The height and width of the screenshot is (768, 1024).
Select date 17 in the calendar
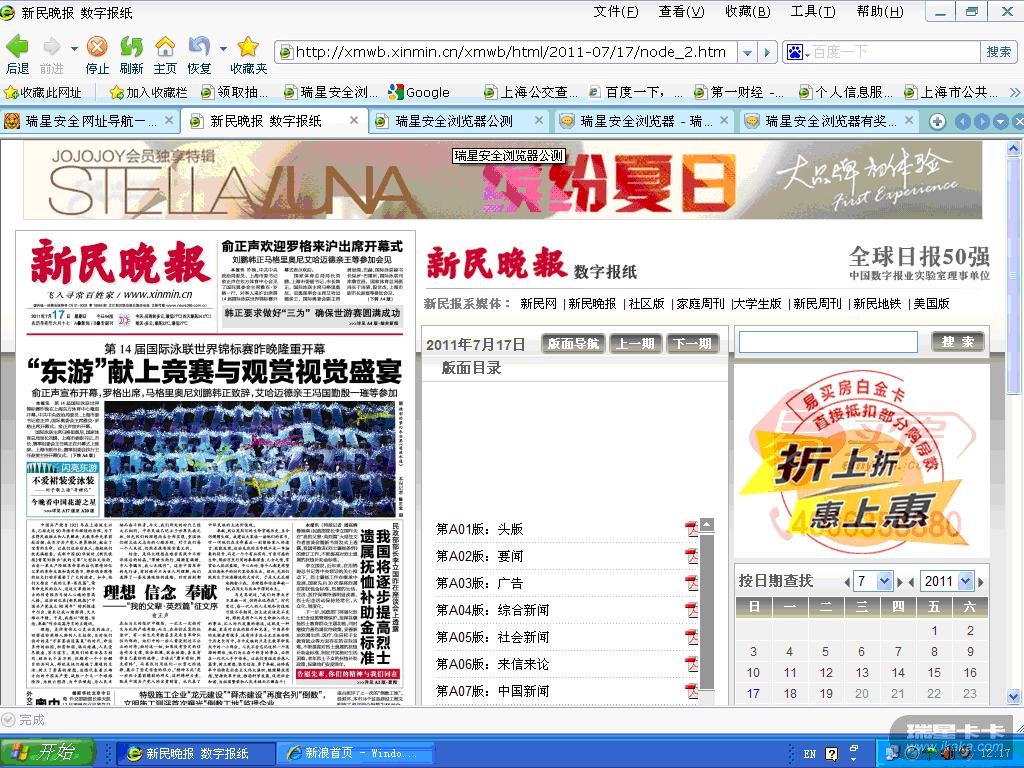(x=753, y=694)
